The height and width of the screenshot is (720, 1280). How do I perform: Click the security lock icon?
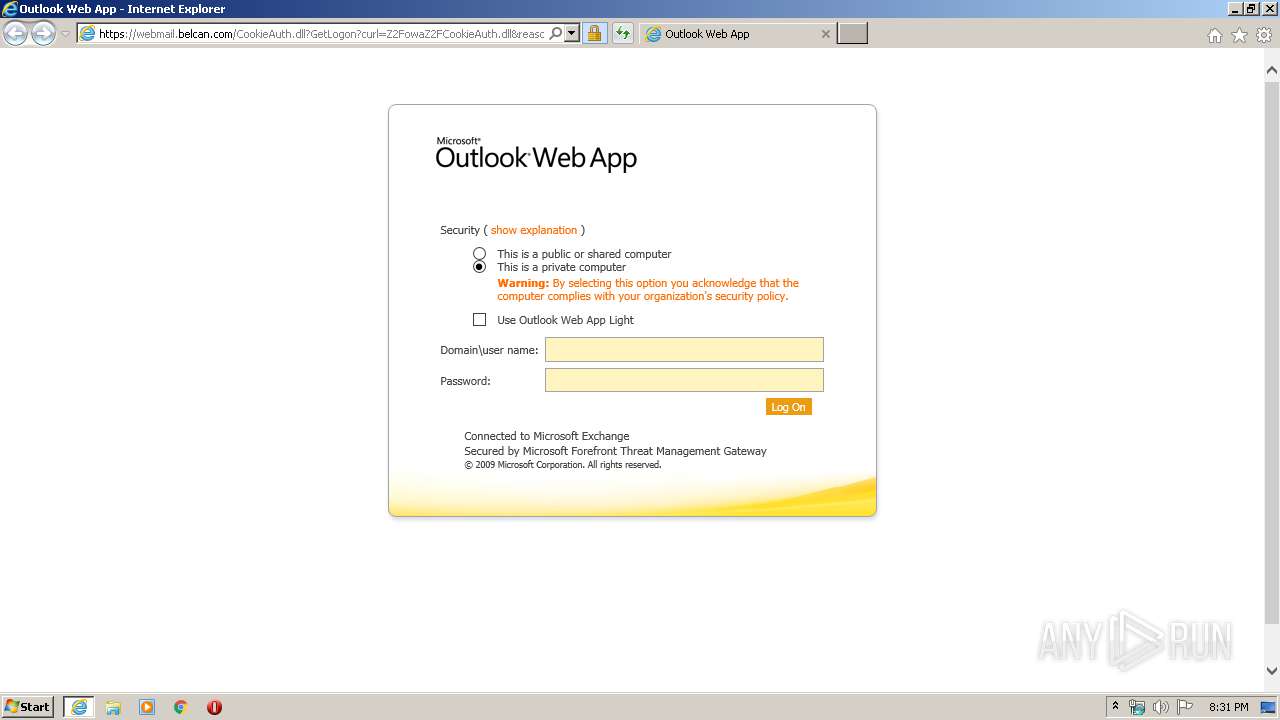tap(595, 34)
